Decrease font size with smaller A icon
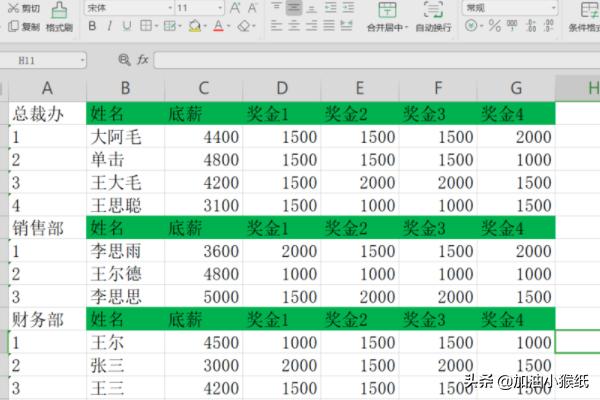600x400 pixels. 253,8
